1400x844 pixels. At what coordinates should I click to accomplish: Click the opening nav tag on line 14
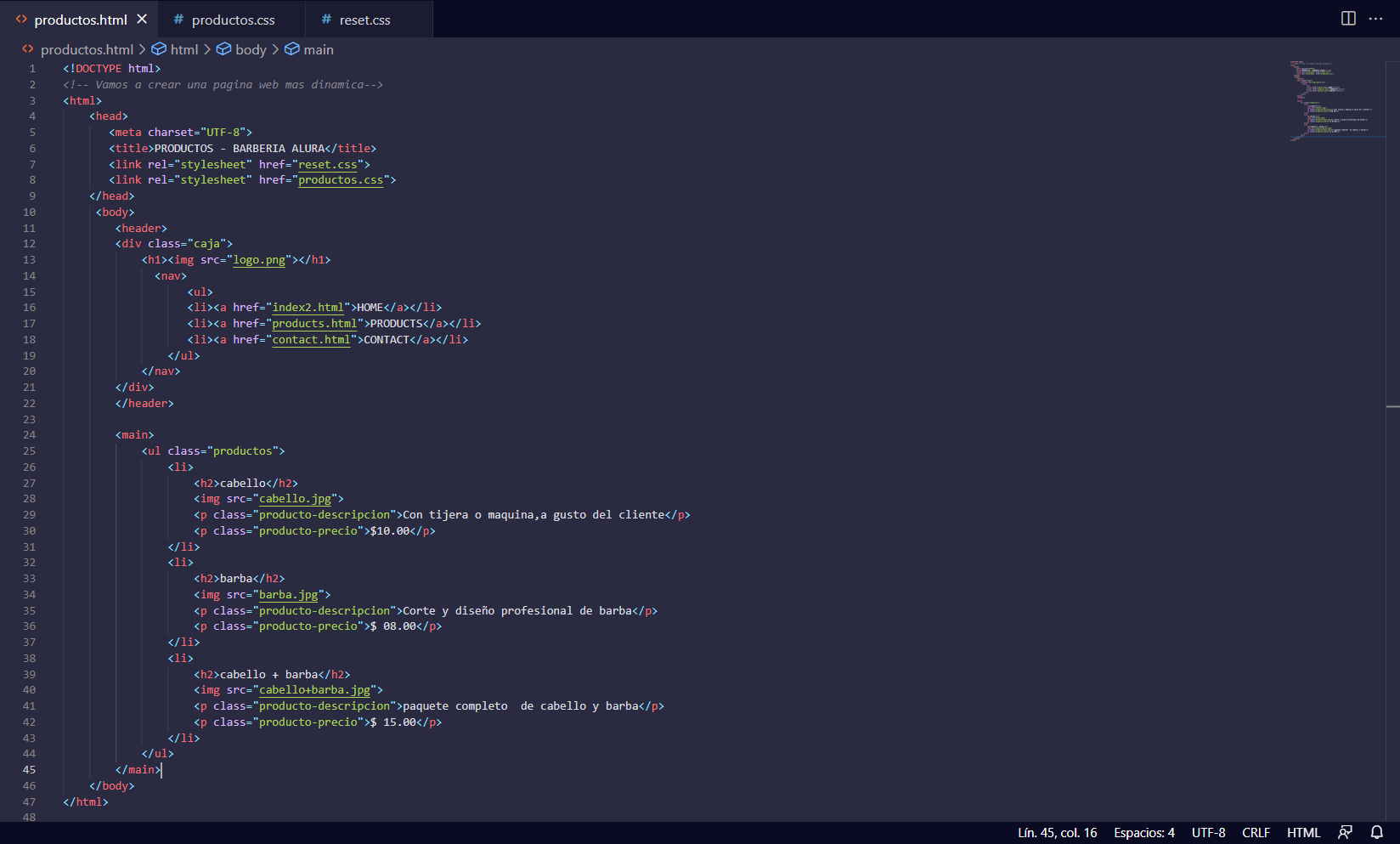[171, 276]
